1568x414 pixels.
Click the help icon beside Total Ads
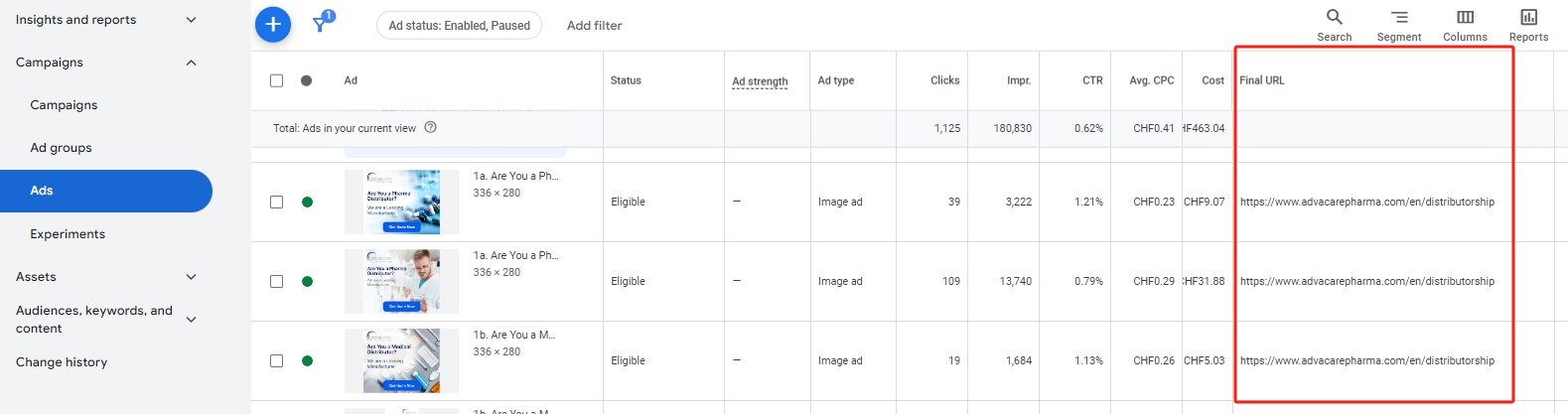tap(430, 127)
